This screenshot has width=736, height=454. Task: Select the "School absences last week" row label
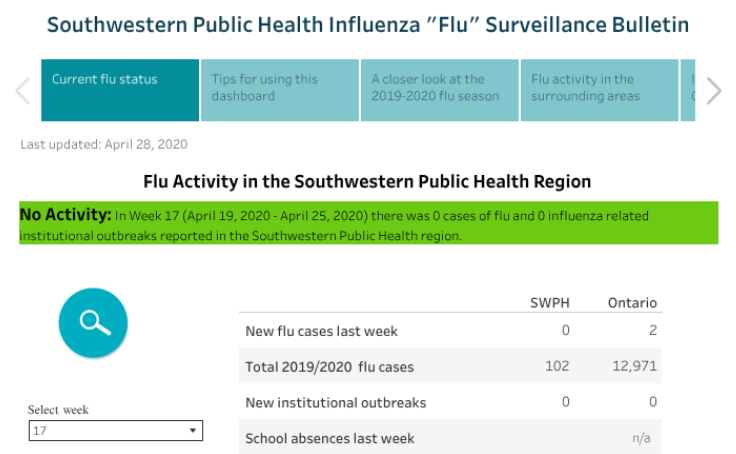[329, 438]
